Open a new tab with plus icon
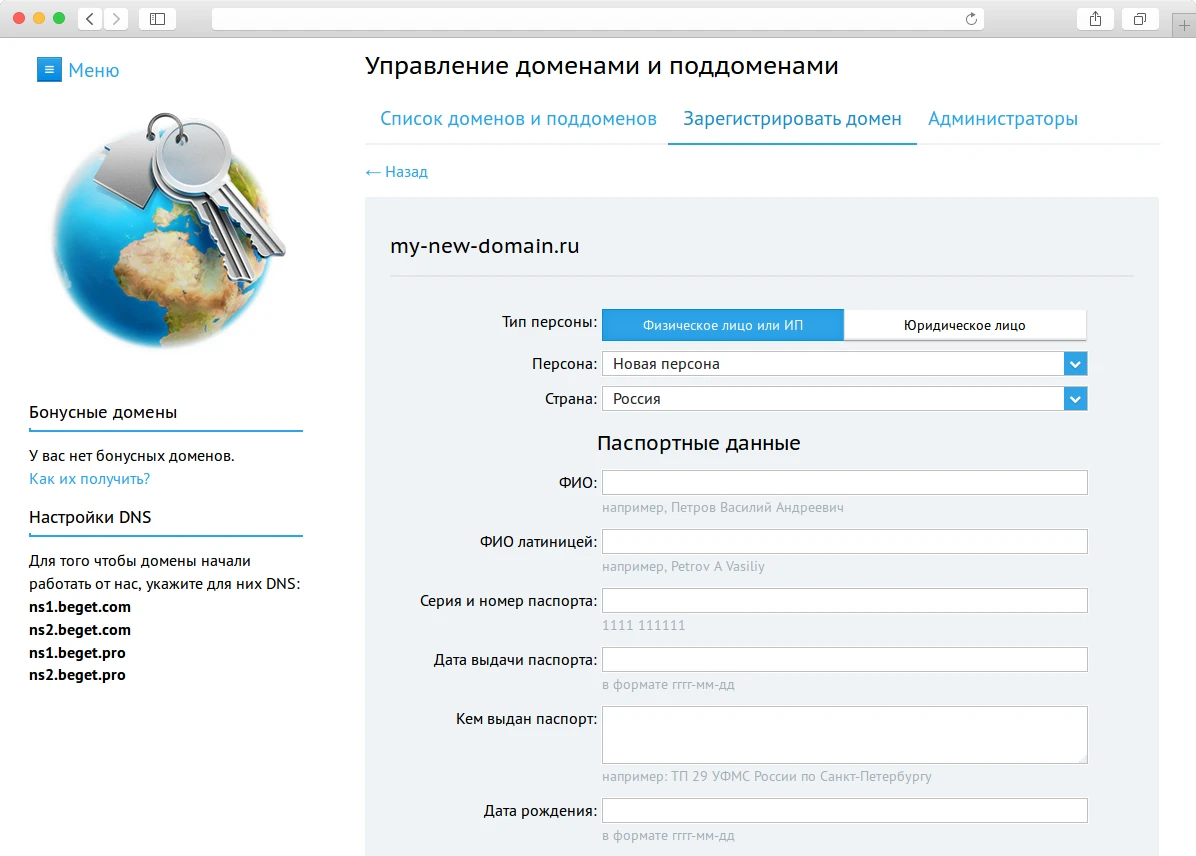Screen dimensions: 1196x856 [x=1184, y=17]
